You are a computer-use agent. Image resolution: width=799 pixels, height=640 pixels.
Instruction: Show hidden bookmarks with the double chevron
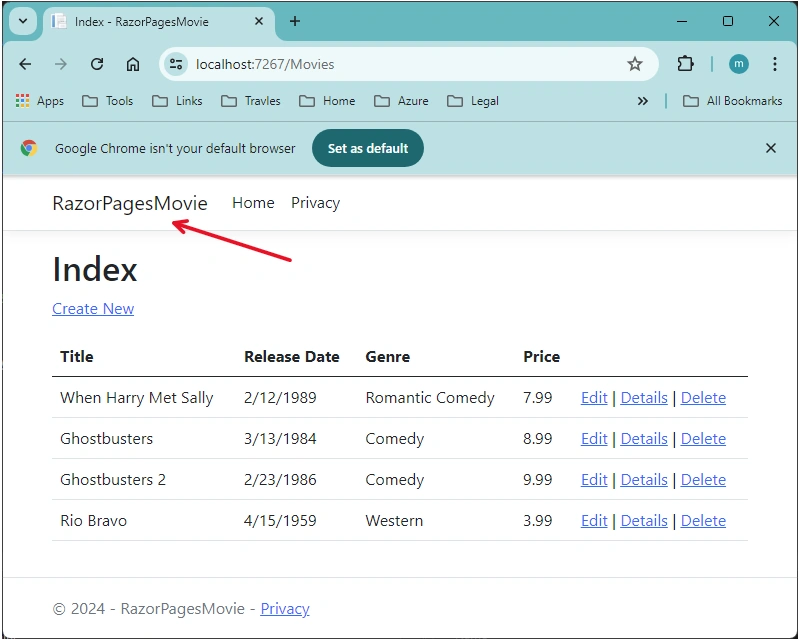643,101
